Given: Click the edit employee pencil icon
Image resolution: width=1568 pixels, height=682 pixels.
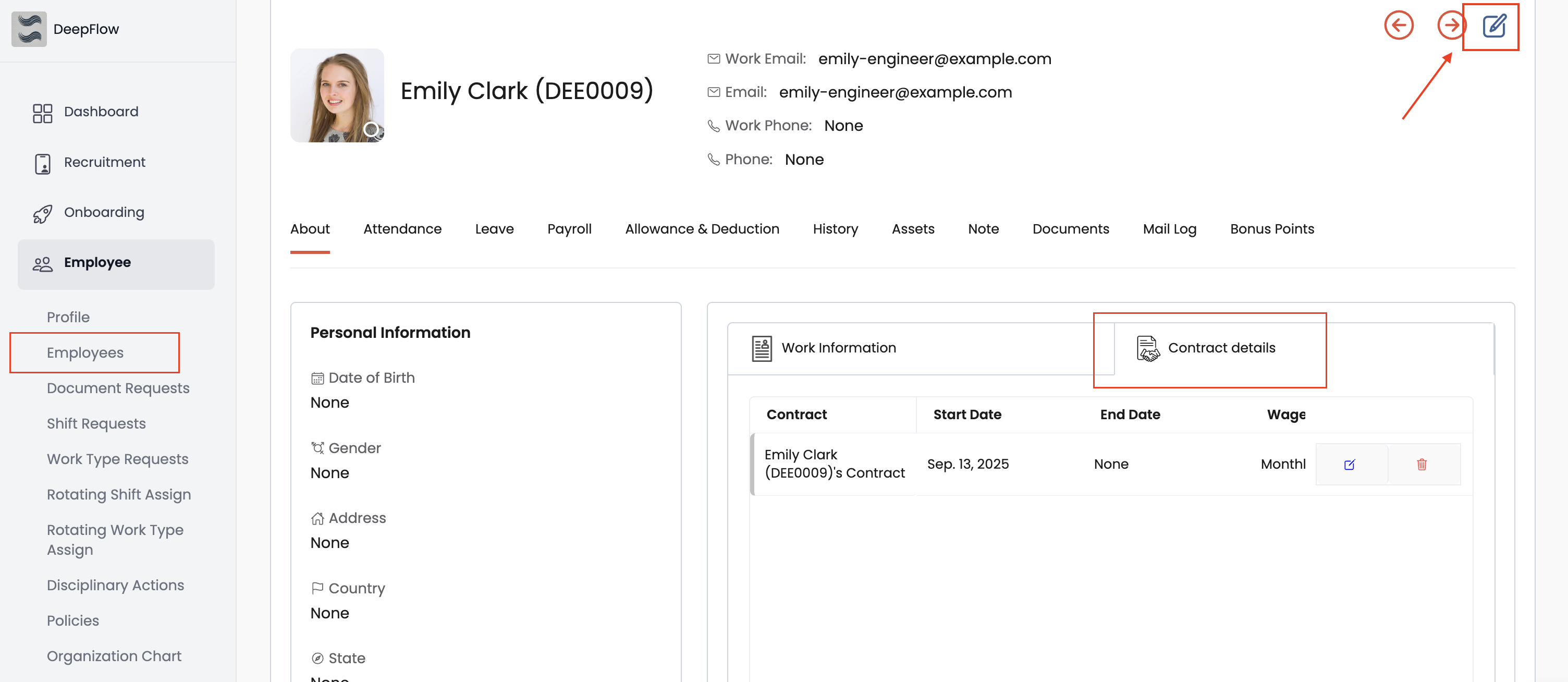Looking at the screenshot, I should [1494, 26].
